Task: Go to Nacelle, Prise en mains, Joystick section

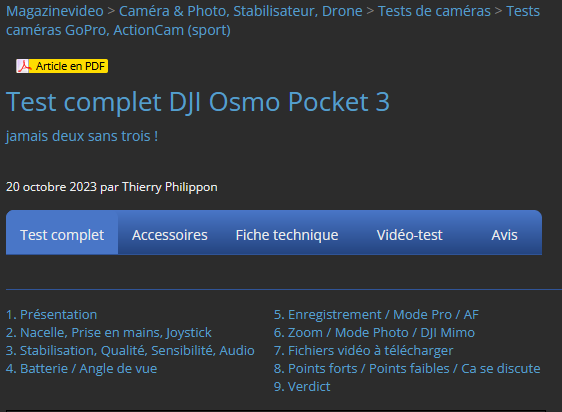Action: pos(109,333)
